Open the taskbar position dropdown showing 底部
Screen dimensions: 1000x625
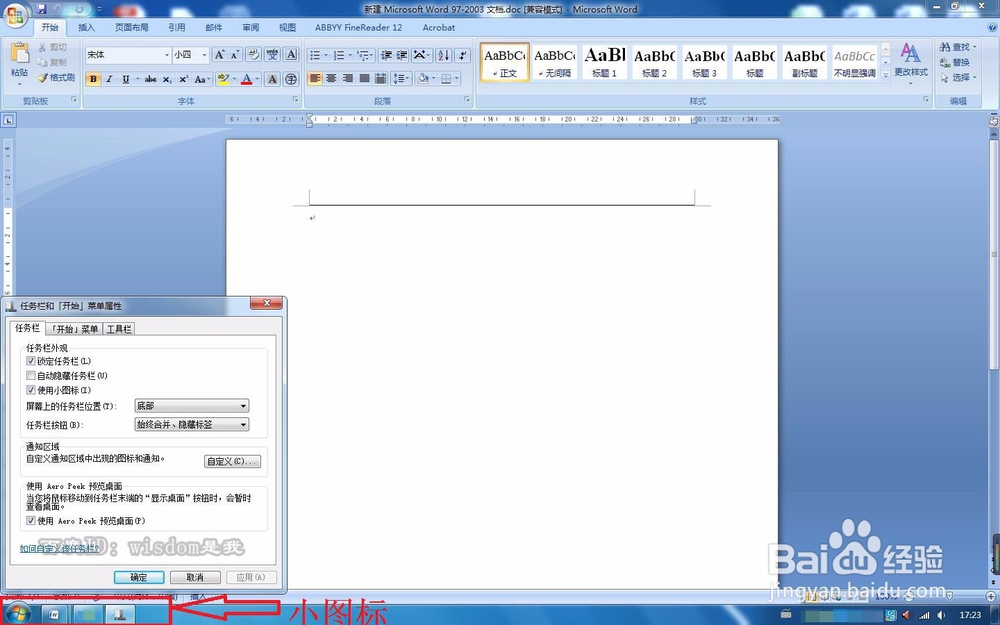[191, 406]
